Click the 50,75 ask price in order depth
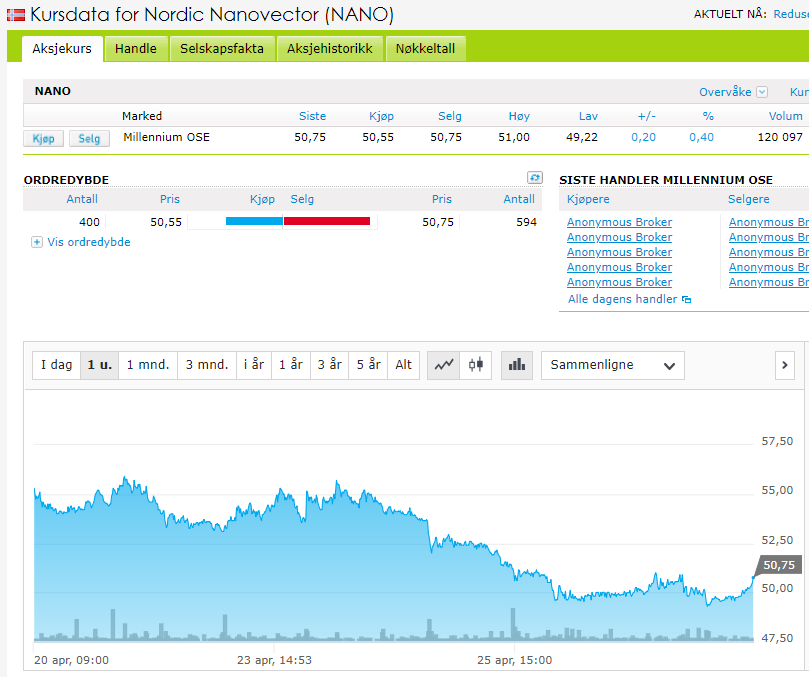Viewport: 809px width, 677px height. 438,222
